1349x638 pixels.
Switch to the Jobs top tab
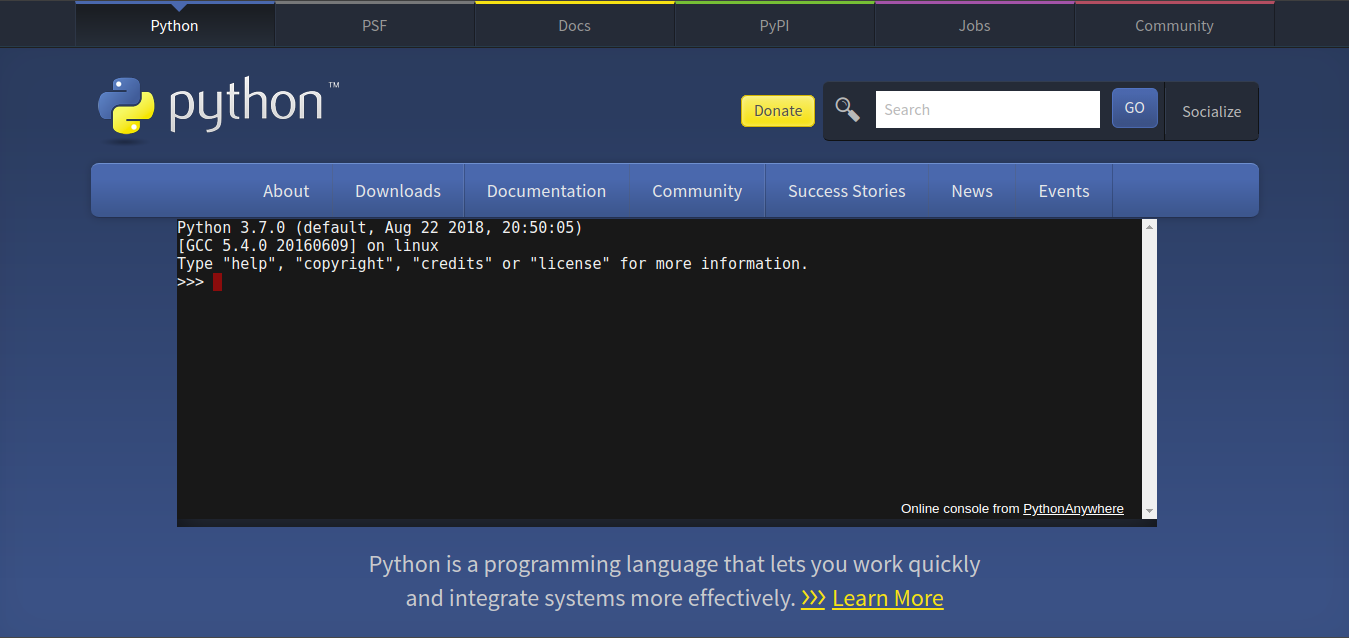[x=974, y=26]
